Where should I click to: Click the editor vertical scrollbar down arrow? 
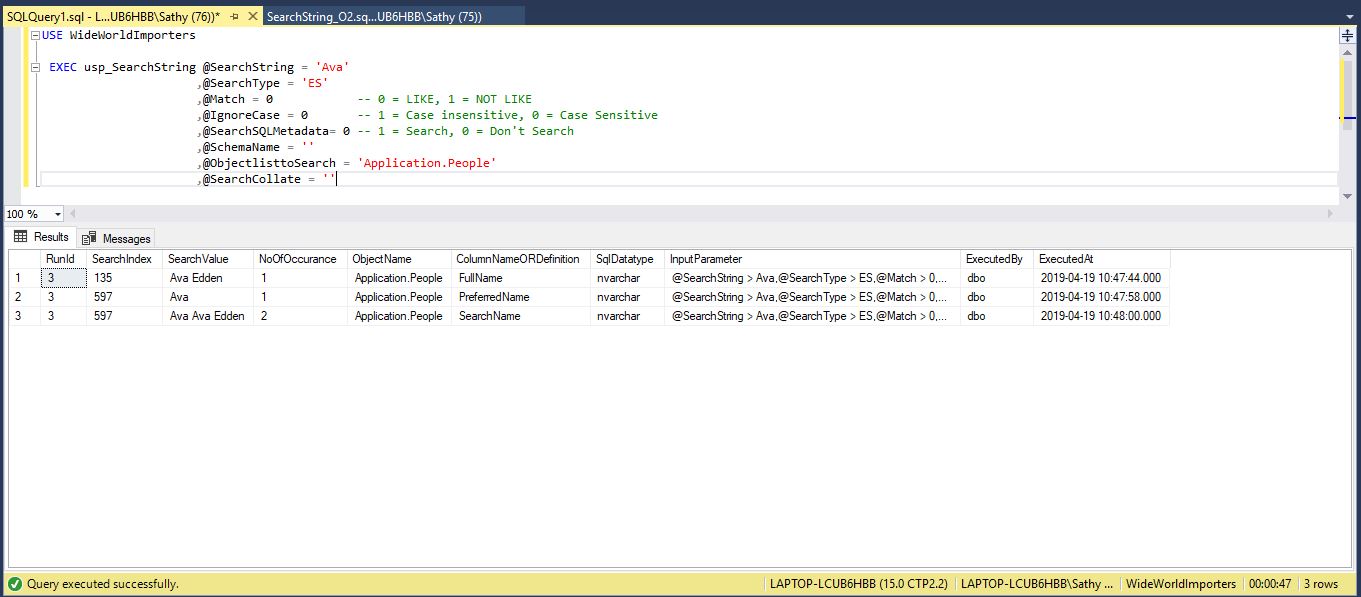(1348, 197)
